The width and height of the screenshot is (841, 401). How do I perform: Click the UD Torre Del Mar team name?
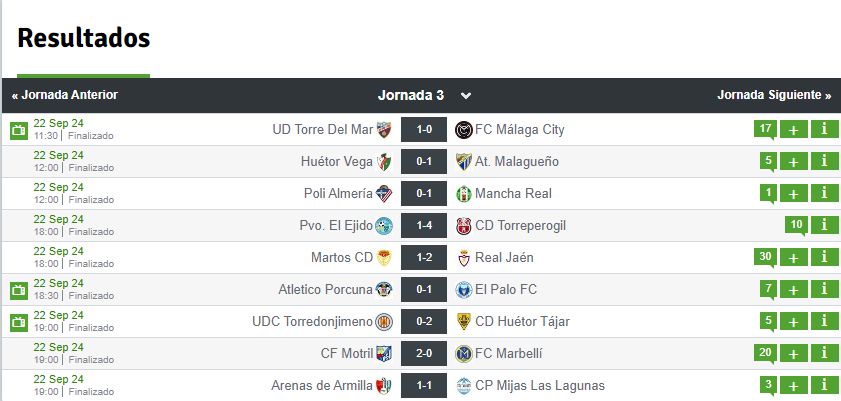(x=322, y=130)
